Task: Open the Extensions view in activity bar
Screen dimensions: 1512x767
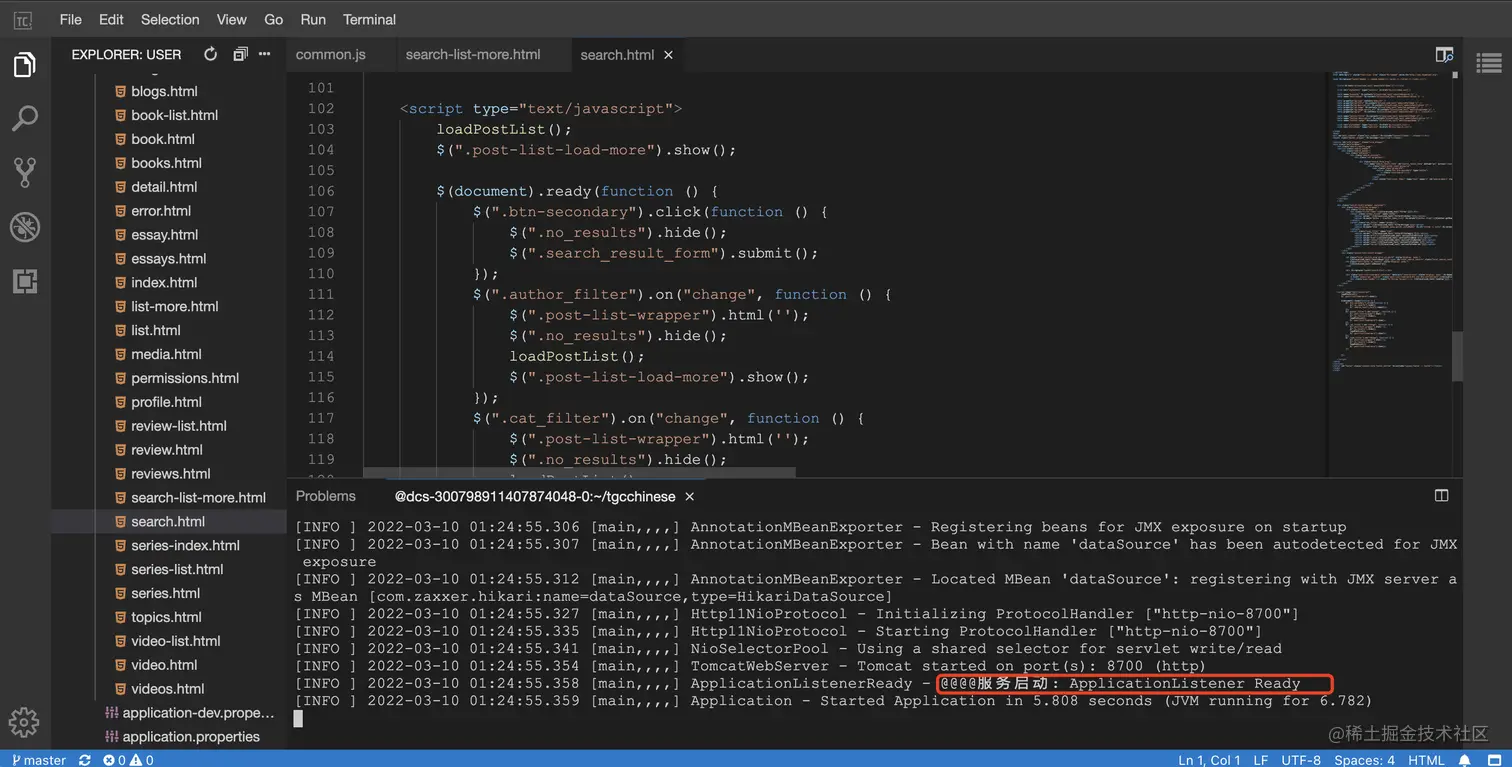Action: pos(24,281)
